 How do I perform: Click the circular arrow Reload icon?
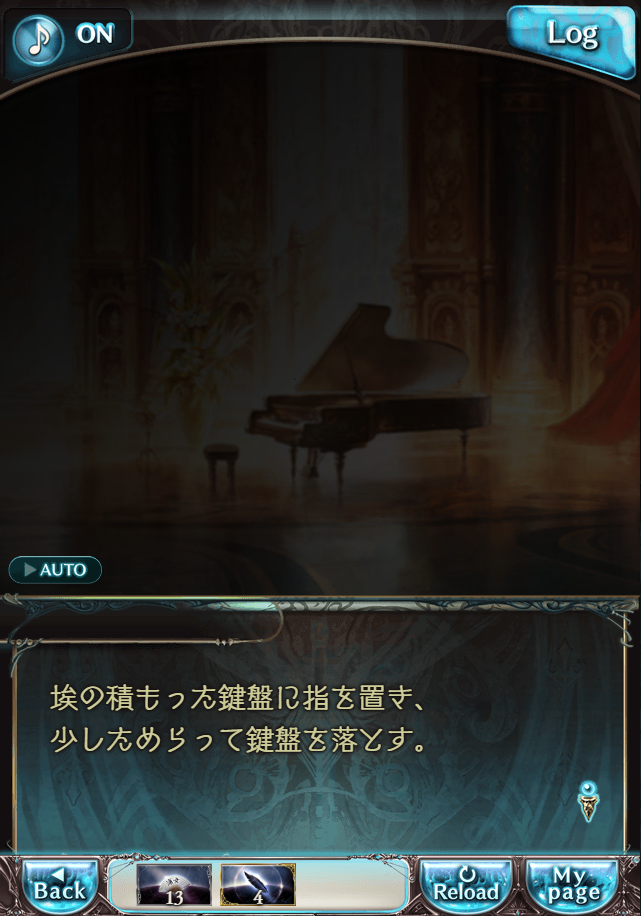[x=467, y=874]
